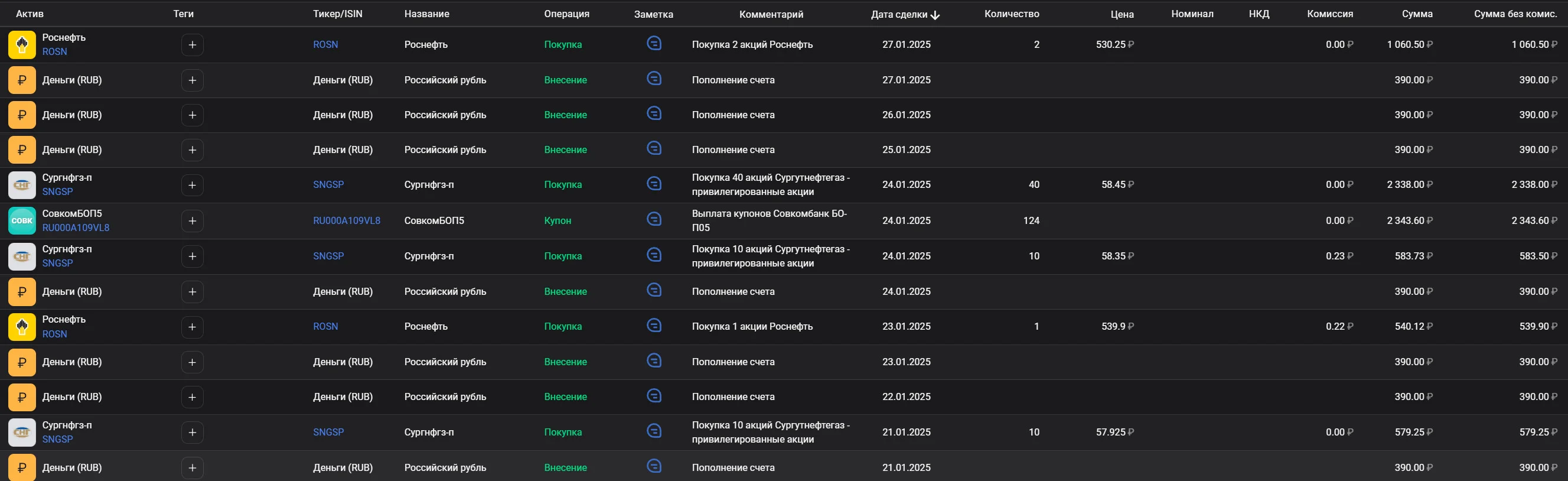This screenshot has width=1568, height=481.
Task: Click the Сургнфгз-п logo in the 21.01.2025 row
Action: point(22,433)
